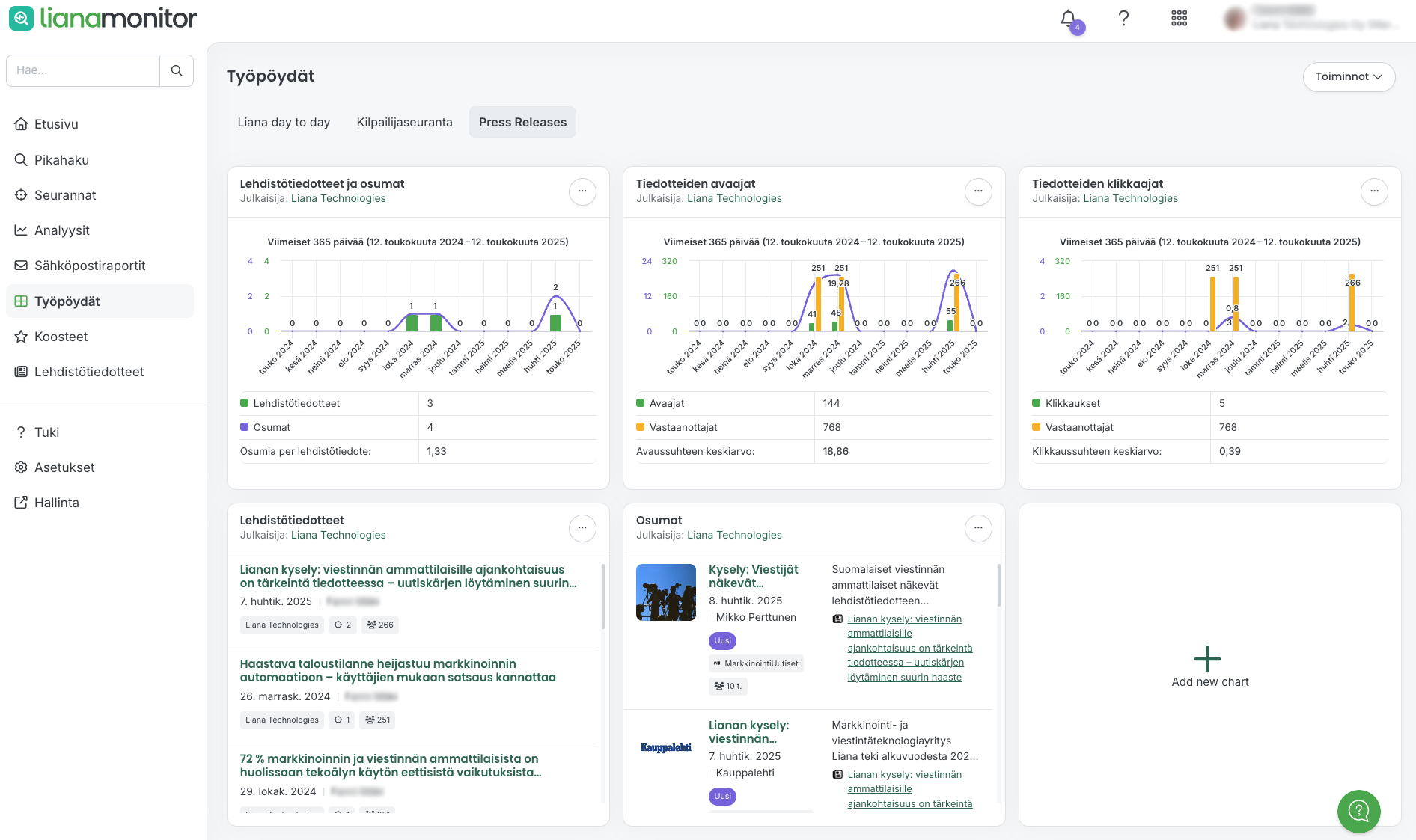Open options menu for Tiedotteiden klikkaajat card
This screenshot has height=840, width=1416.
[x=1374, y=191]
